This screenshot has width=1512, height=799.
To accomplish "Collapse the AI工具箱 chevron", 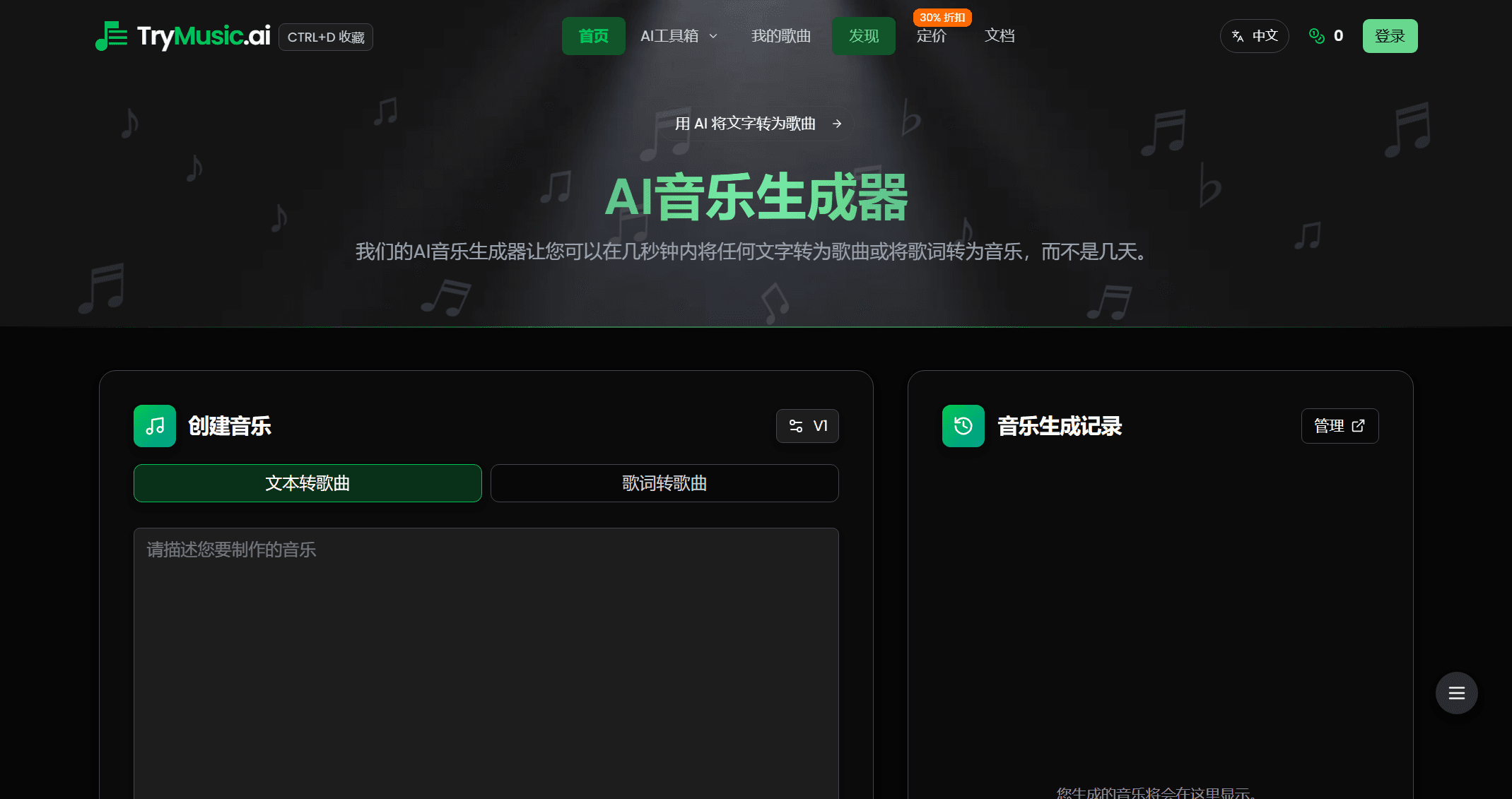I will click(x=713, y=36).
